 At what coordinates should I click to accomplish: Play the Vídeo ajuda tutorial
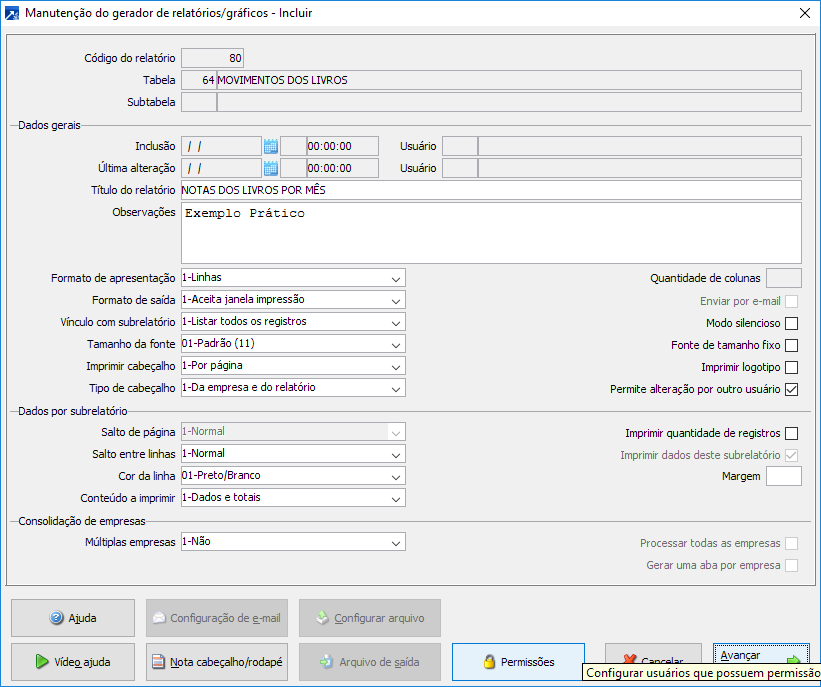pos(72,661)
